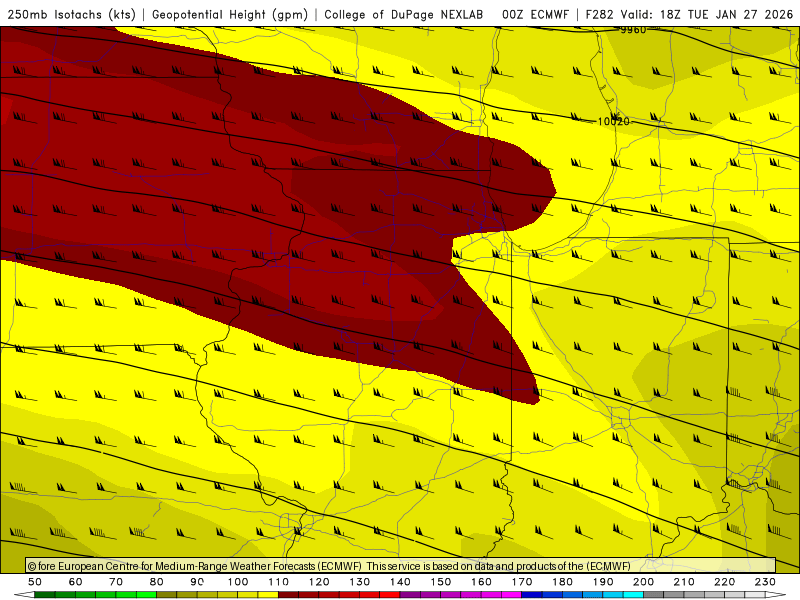Click the 50 value on the colorbar
This screenshot has width=800, height=600.
[35, 582]
